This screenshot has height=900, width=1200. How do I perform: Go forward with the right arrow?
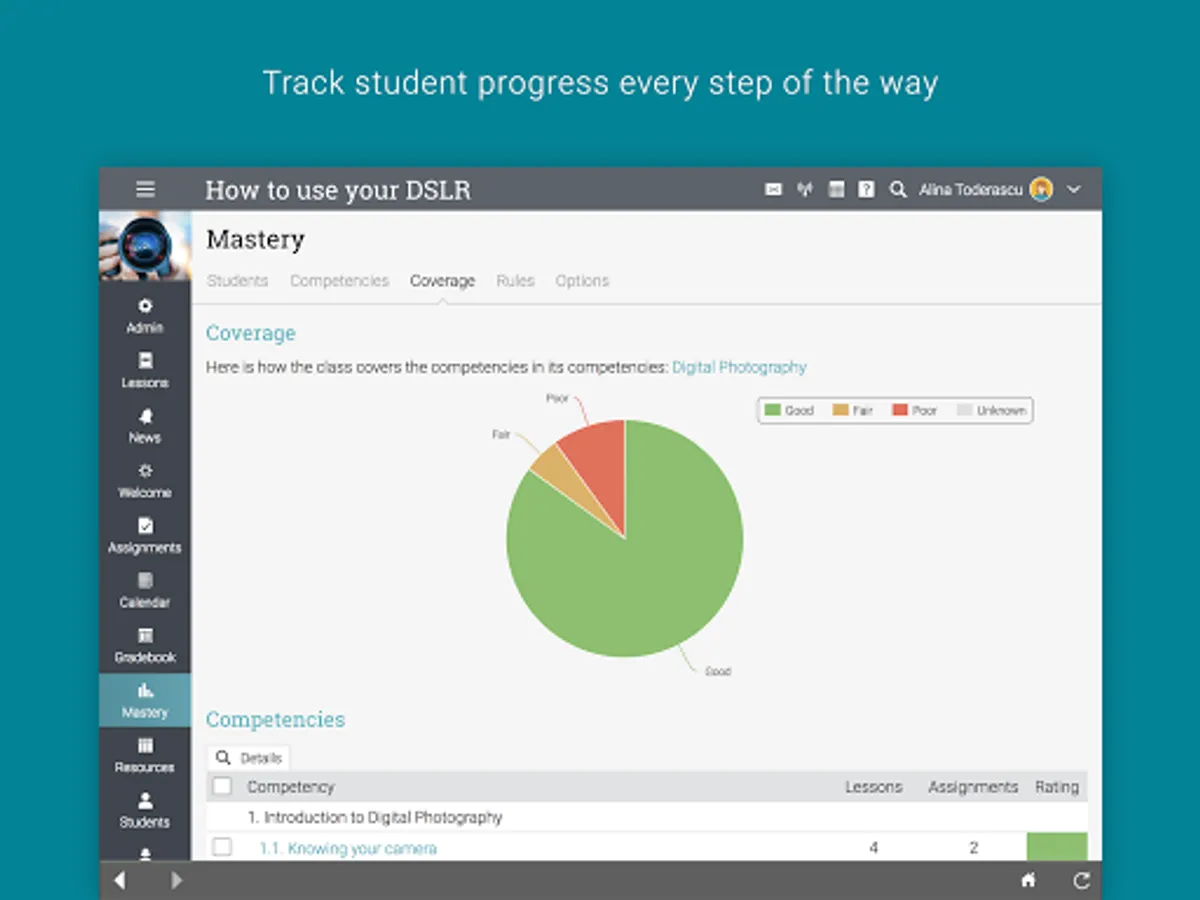pos(177,880)
